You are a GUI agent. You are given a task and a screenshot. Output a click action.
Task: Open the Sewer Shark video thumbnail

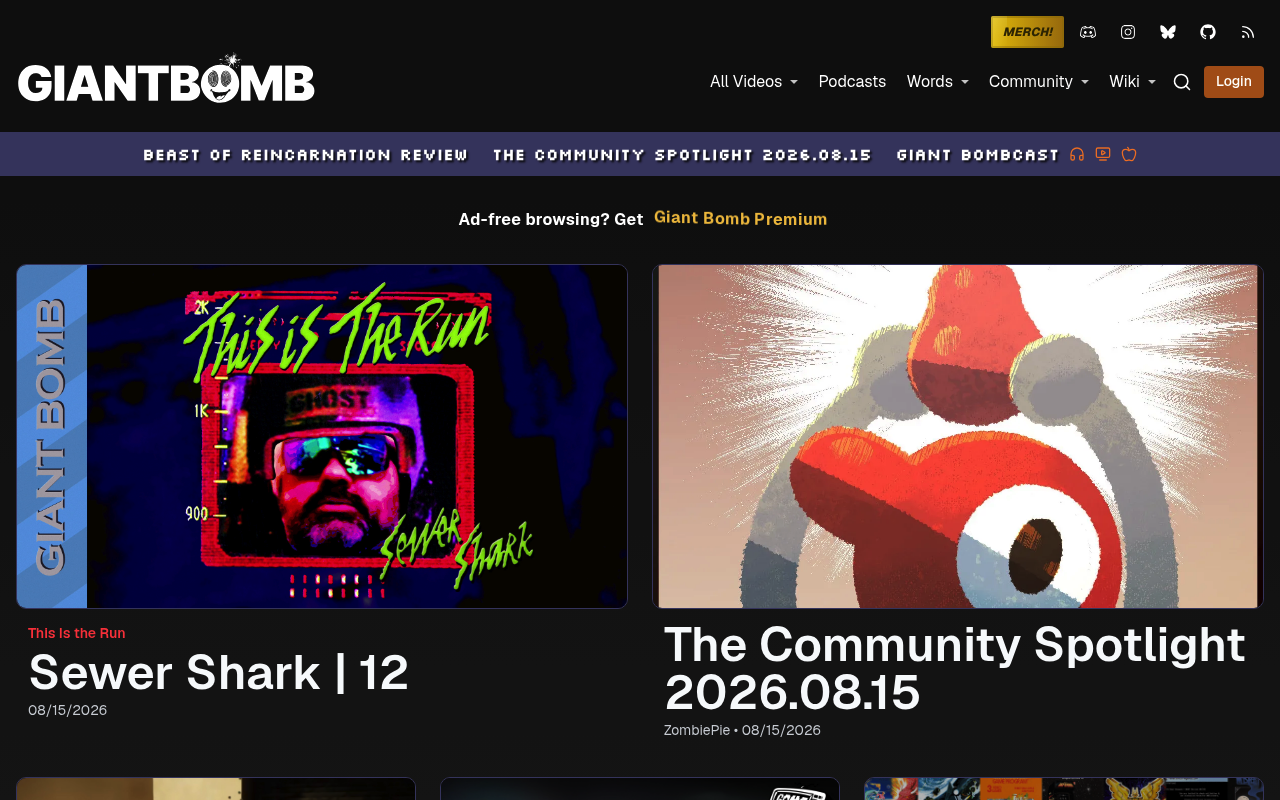(x=322, y=436)
